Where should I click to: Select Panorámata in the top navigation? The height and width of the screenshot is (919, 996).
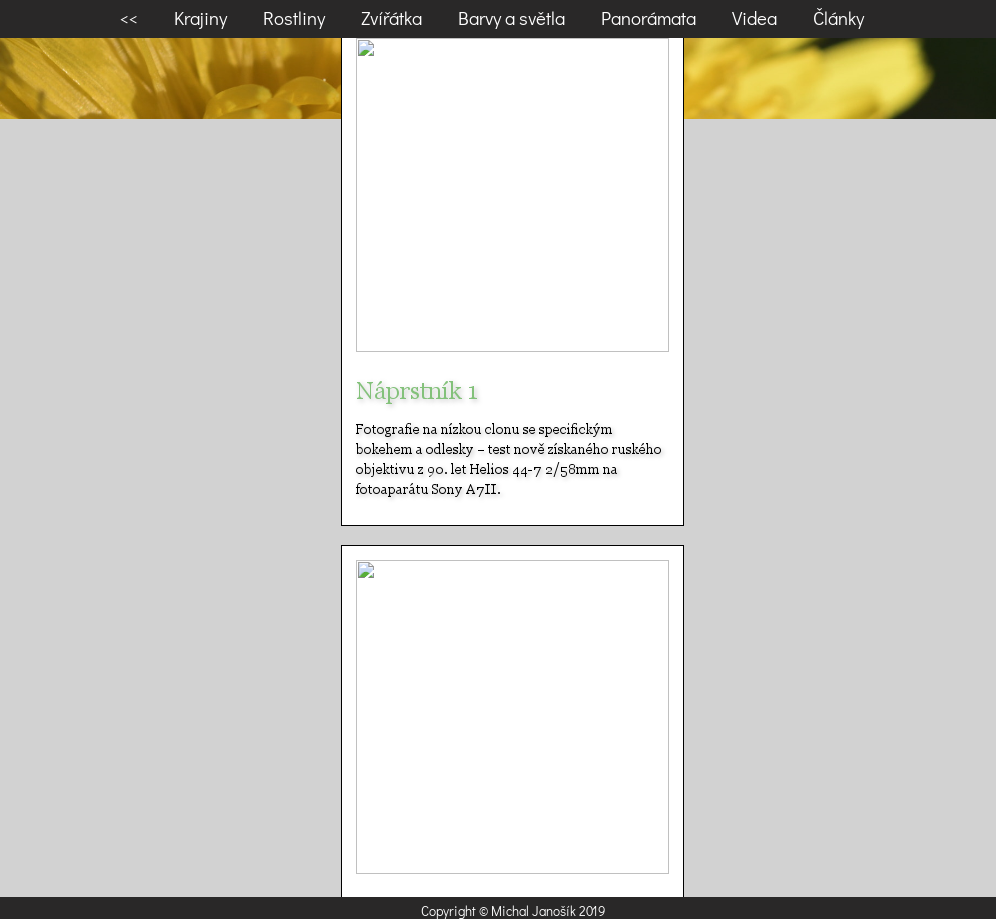[648, 19]
